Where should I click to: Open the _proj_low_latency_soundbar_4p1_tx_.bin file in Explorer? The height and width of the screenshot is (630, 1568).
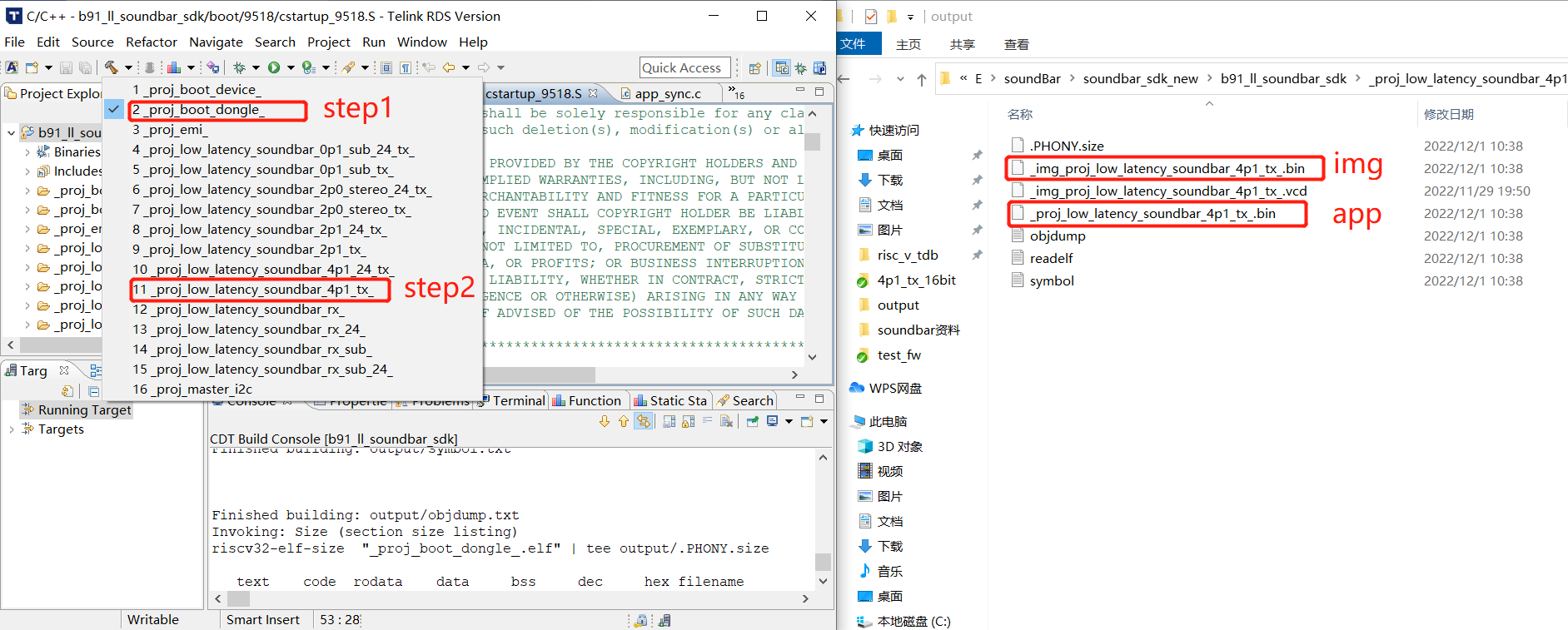pos(1152,214)
